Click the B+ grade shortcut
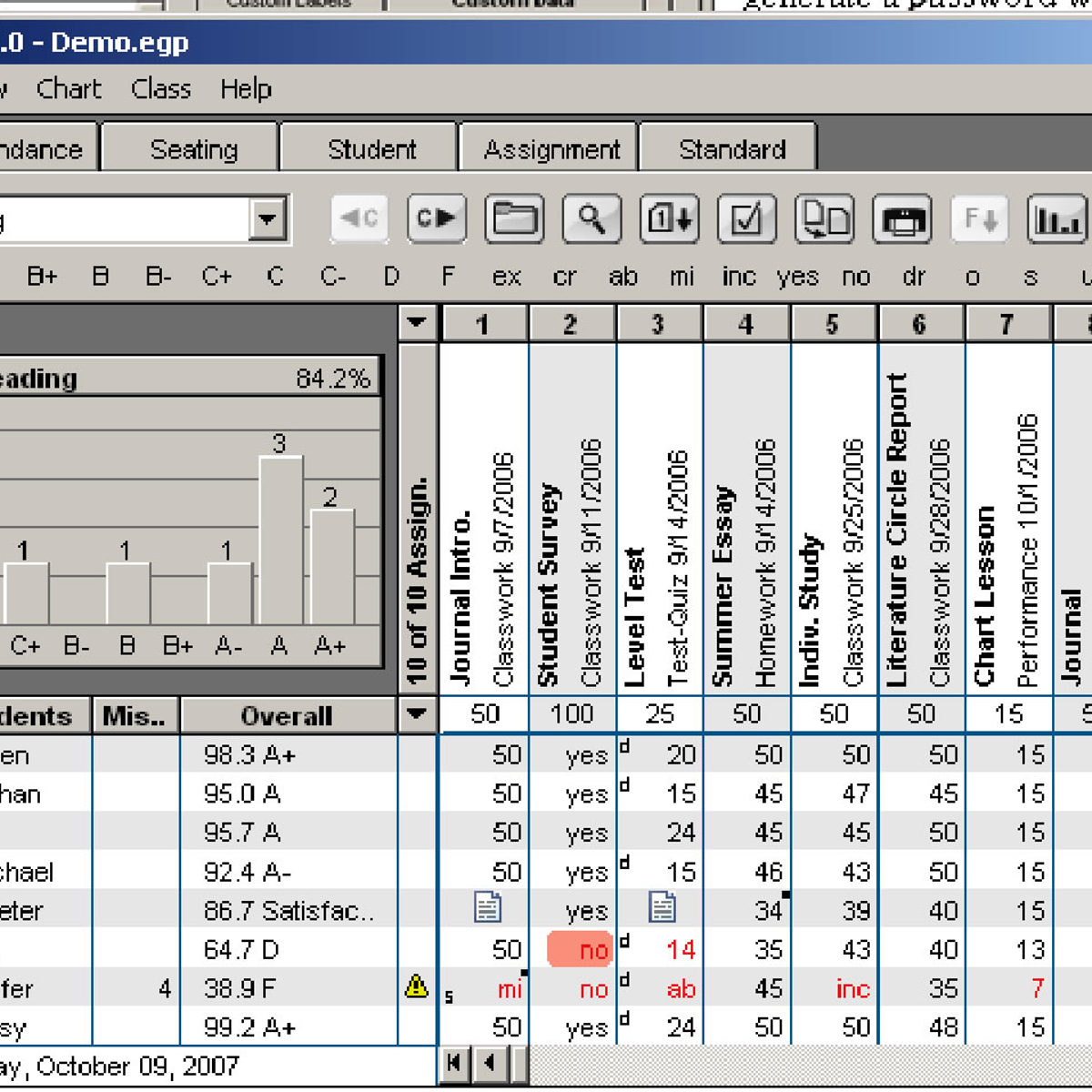Viewport: 1092px width, 1092px height. [x=40, y=276]
